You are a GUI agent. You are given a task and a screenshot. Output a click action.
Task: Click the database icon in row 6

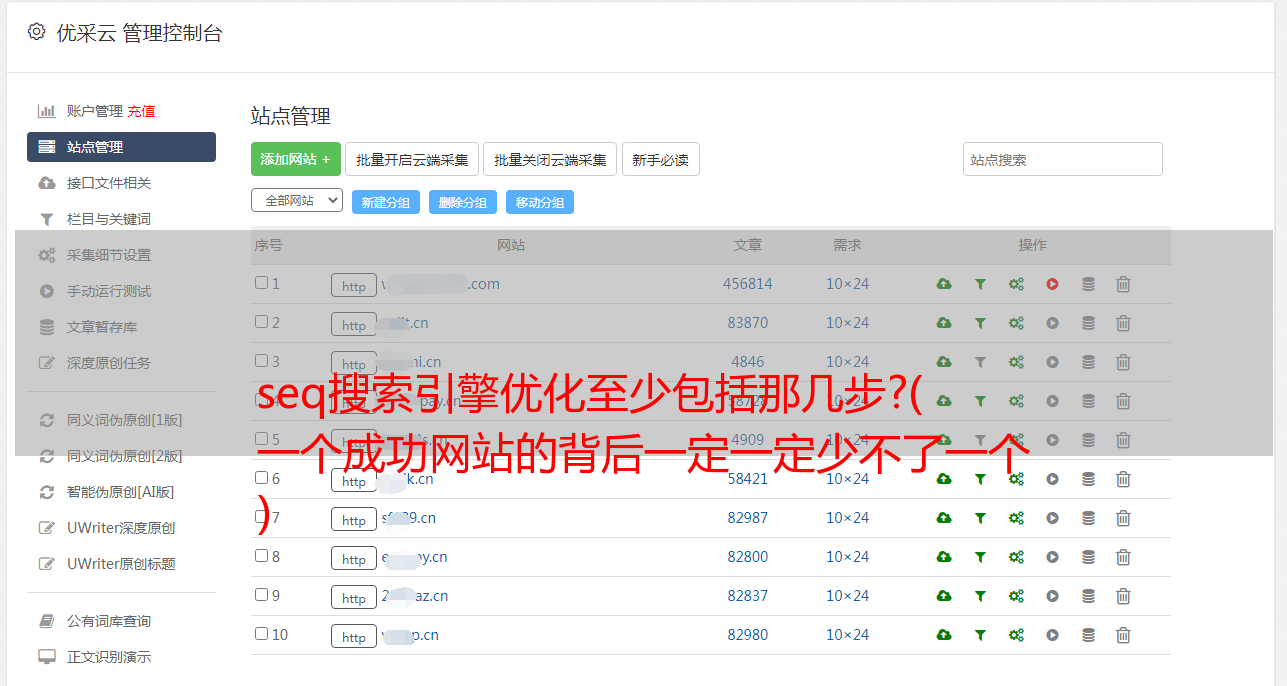[1088, 479]
